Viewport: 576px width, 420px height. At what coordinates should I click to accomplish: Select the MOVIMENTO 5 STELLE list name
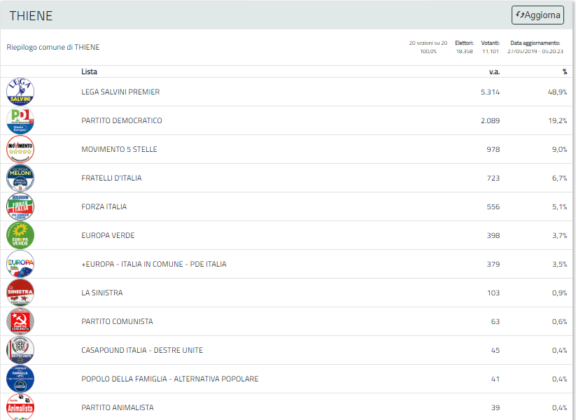pos(119,149)
